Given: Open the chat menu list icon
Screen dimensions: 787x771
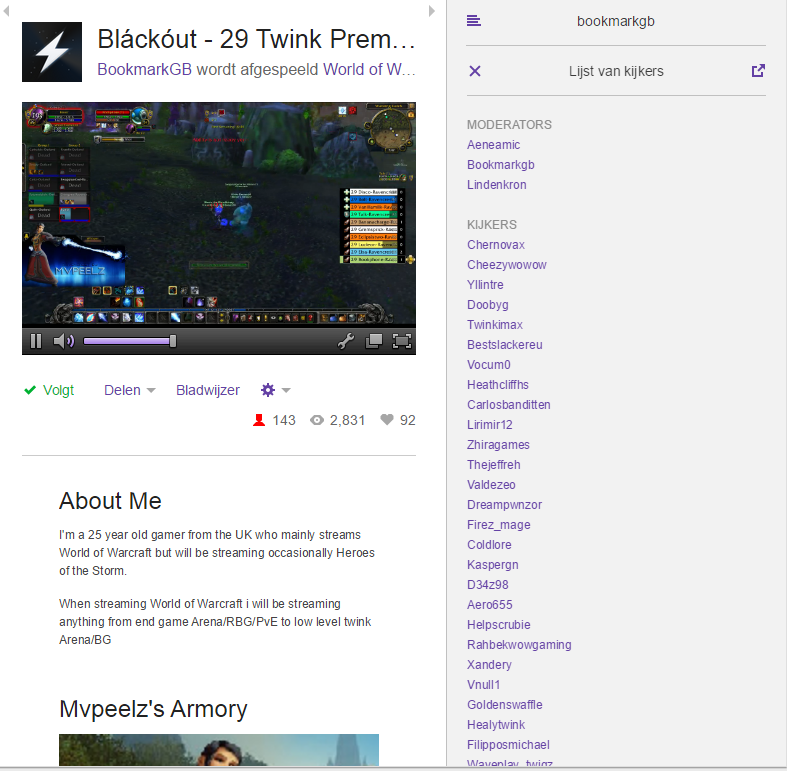Looking at the screenshot, I should click(x=474, y=21).
